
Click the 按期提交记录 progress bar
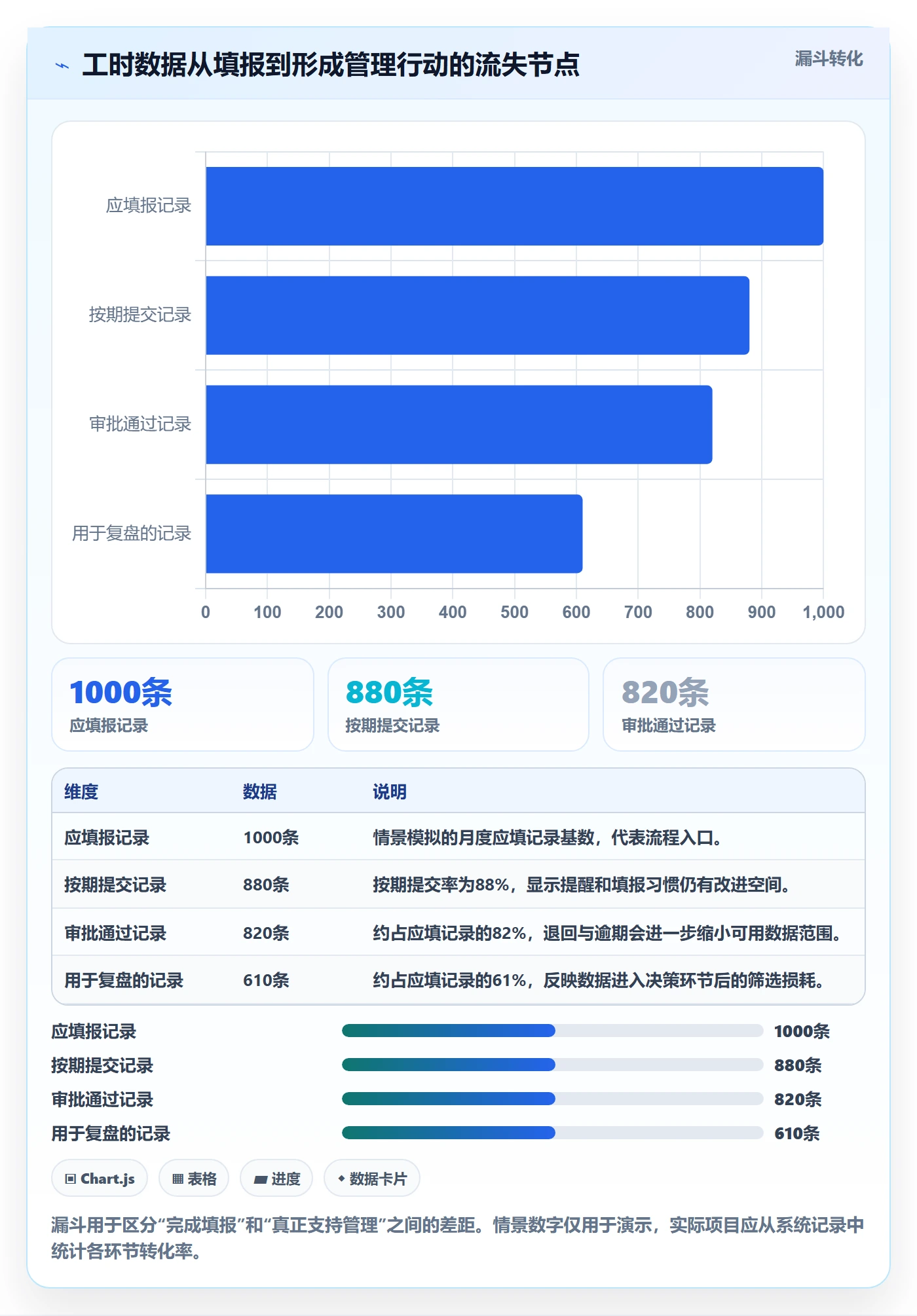553,1065
